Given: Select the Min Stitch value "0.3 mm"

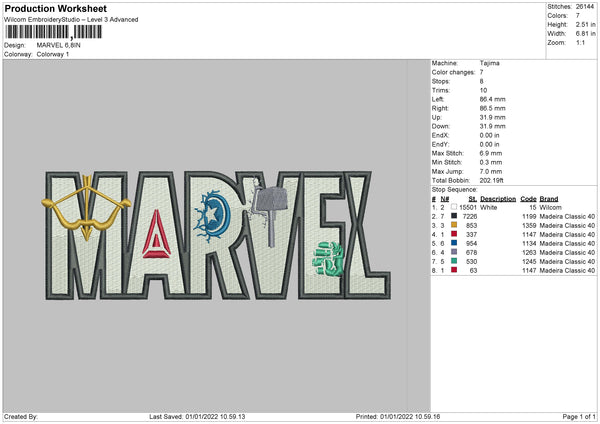Looking at the screenshot, I should coord(491,162).
